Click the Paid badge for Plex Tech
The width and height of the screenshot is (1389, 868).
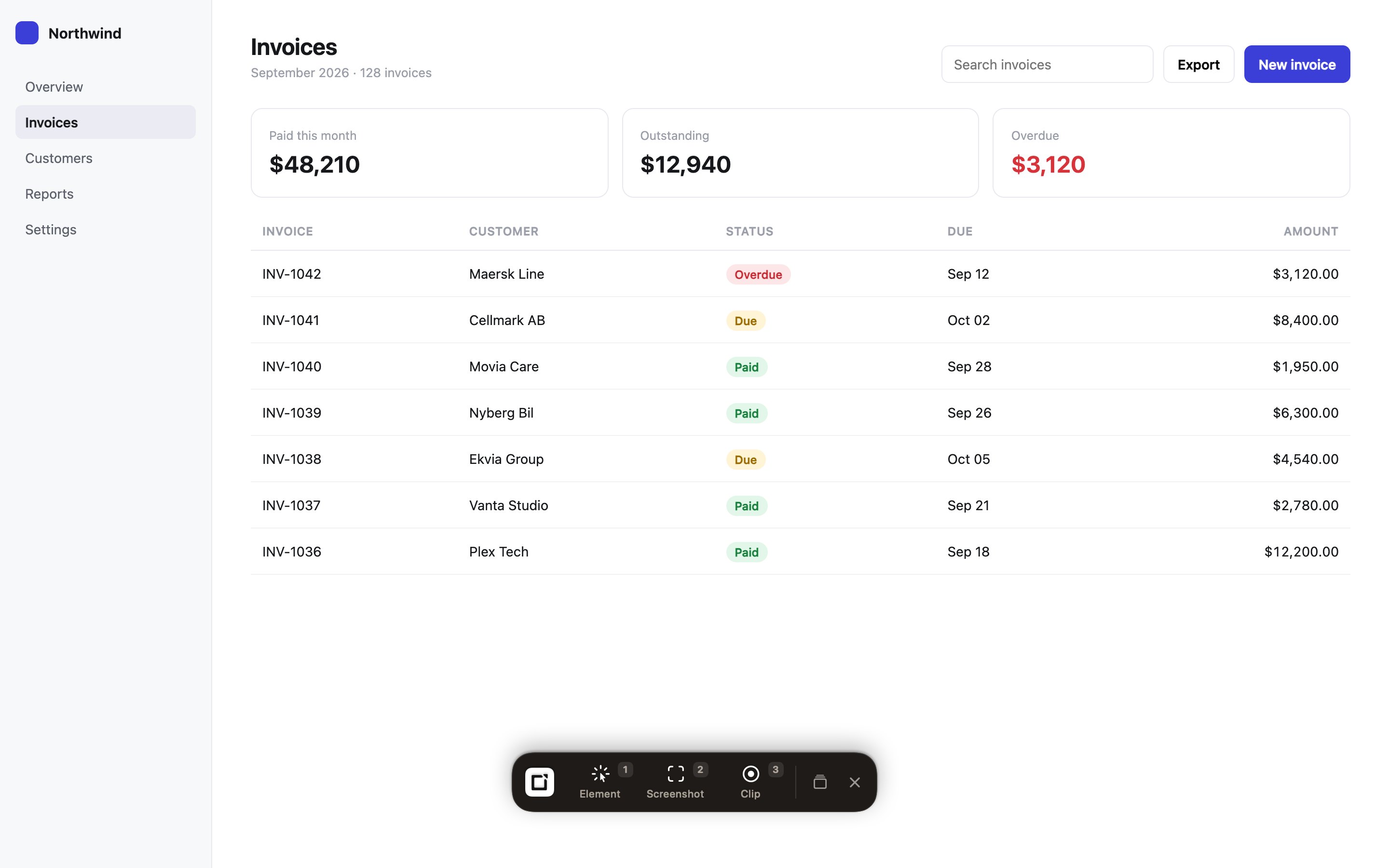(x=746, y=552)
